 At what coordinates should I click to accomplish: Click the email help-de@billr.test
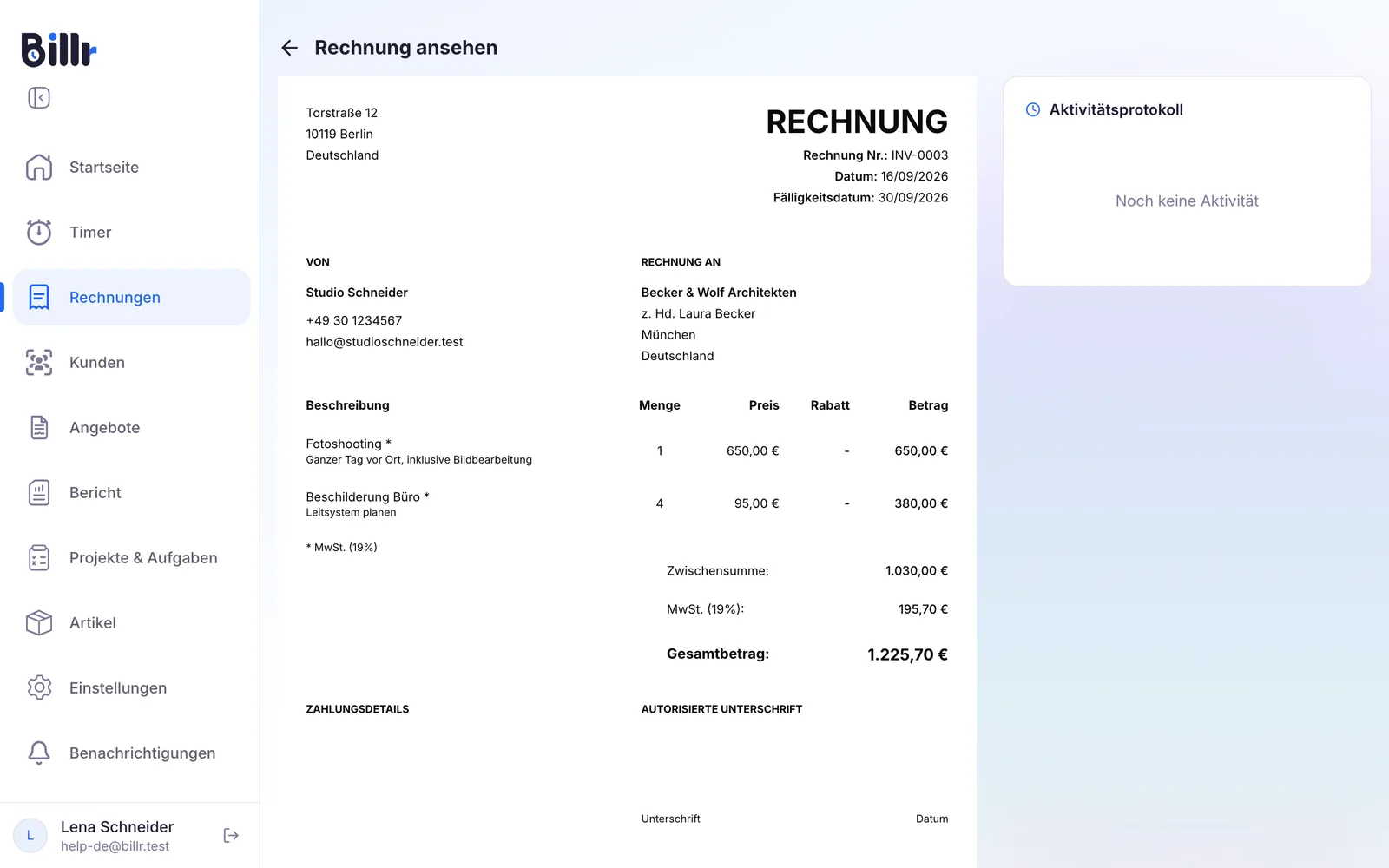click(115, 846)
